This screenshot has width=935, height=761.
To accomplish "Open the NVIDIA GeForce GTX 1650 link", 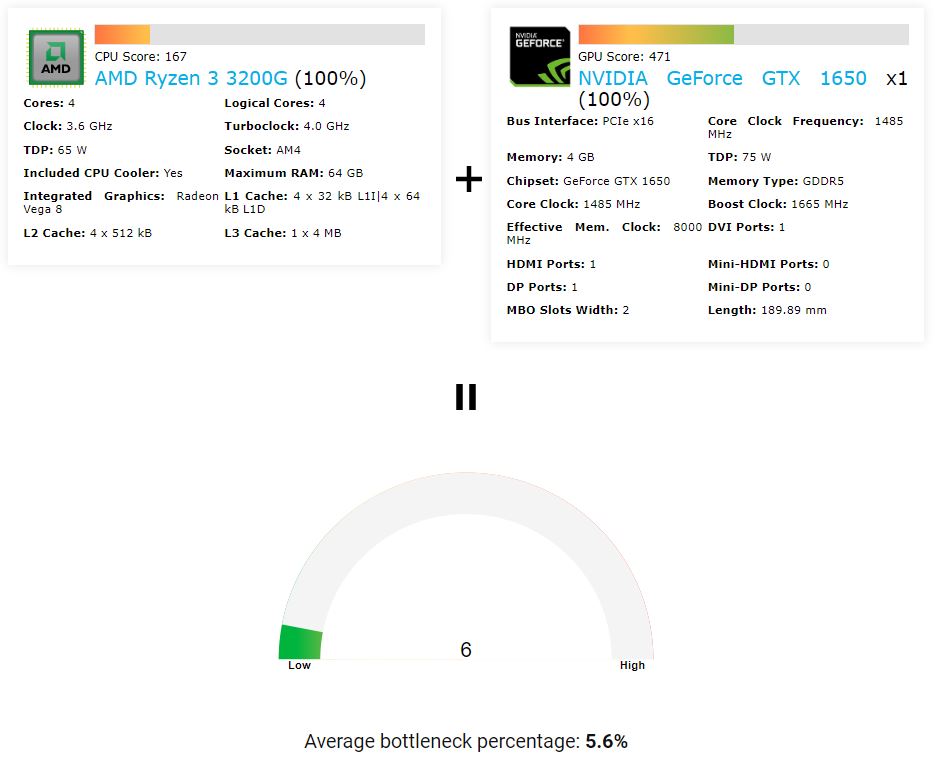I will 722,78.
